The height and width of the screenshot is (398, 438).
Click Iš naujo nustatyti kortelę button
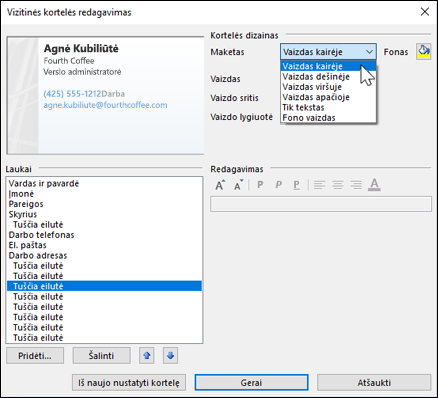(129, 383)
